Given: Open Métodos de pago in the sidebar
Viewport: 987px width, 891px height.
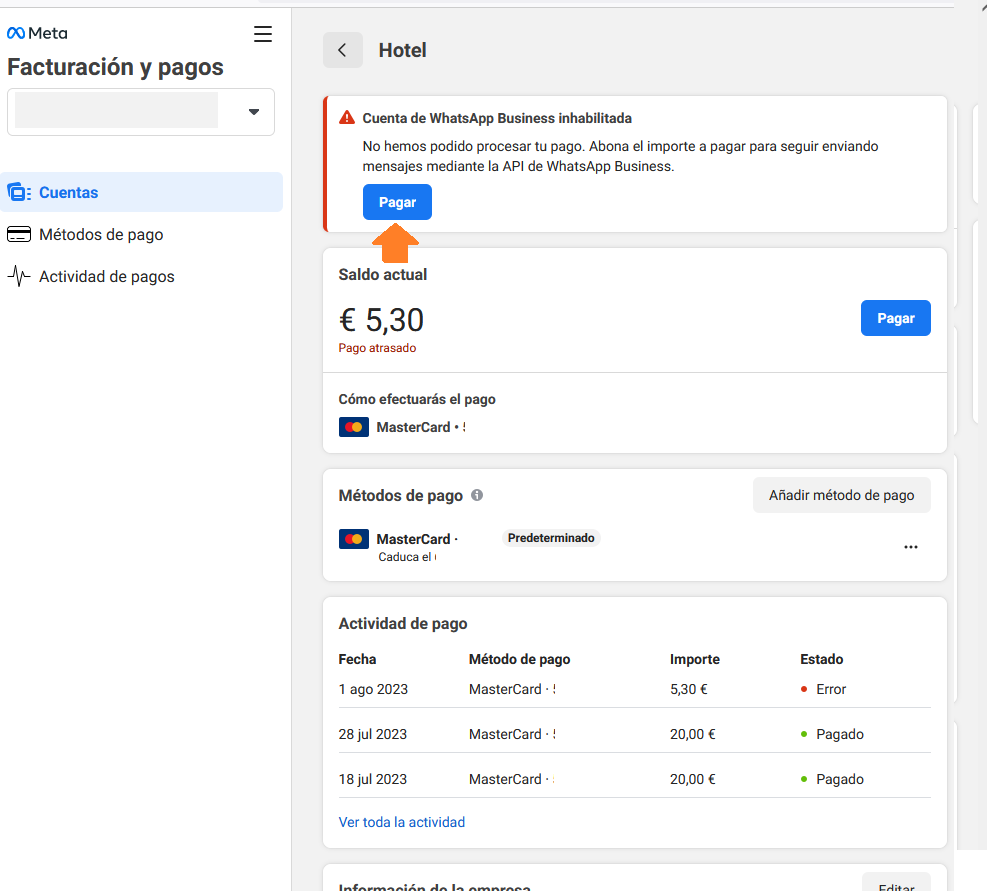Looking at the screenshot, I should pyautogui.click(x=141, y=234).
